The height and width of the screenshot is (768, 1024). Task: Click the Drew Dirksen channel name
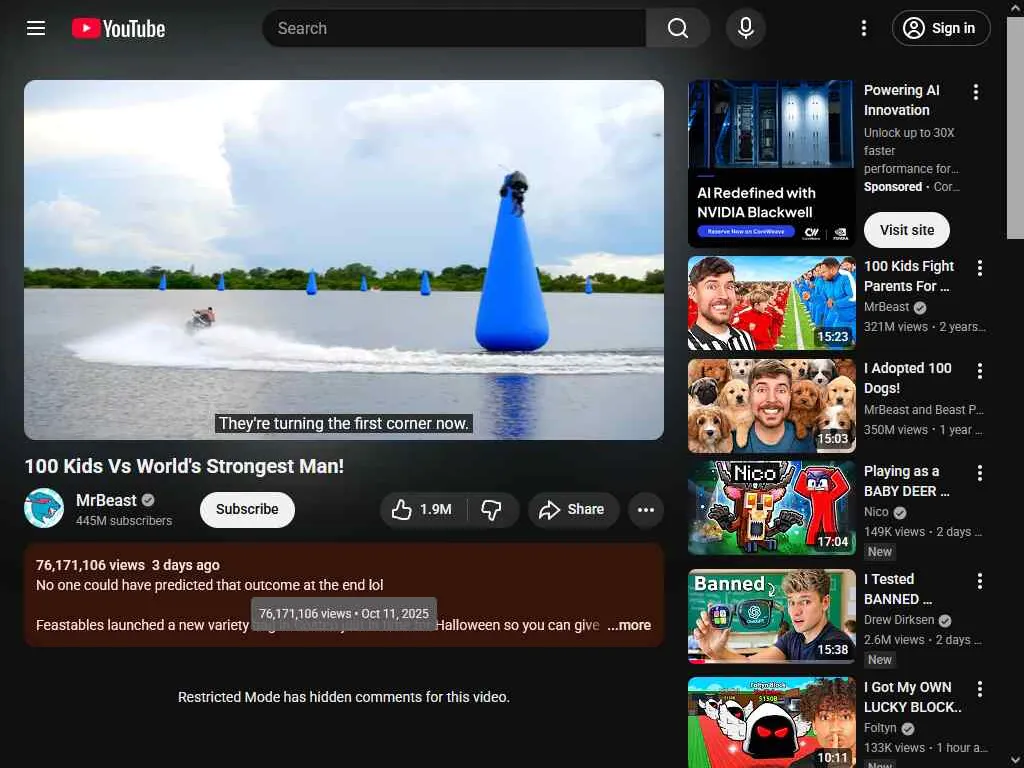click(x=899, y=620)
